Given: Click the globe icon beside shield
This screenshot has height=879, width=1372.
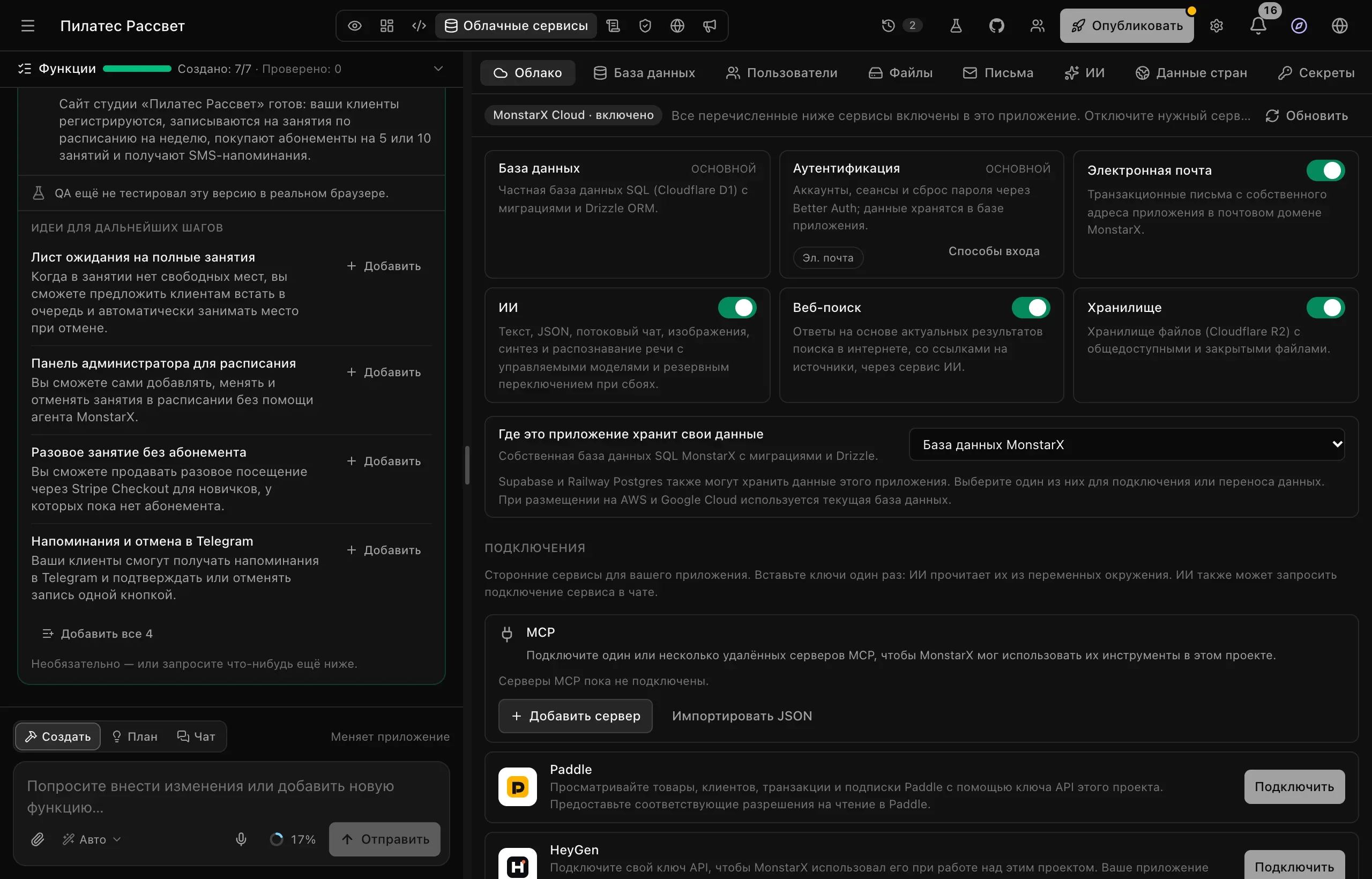Looking at the screenshot, I should tap(677, 26).
